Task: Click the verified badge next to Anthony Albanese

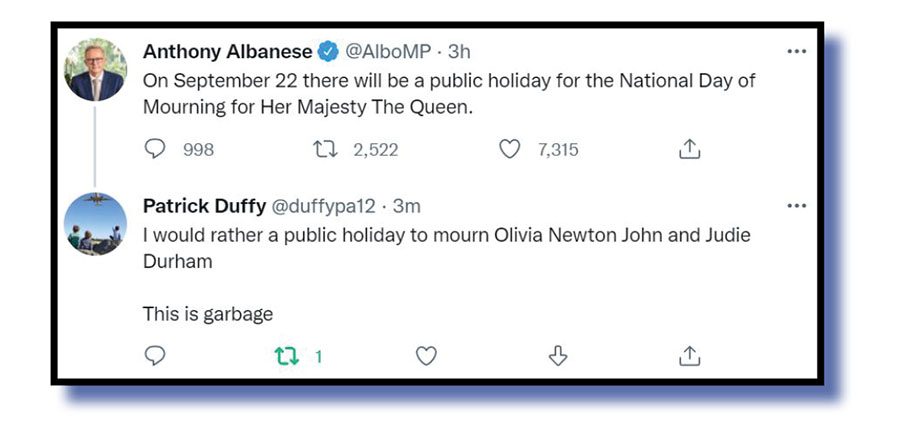Action: pos(328,52)
